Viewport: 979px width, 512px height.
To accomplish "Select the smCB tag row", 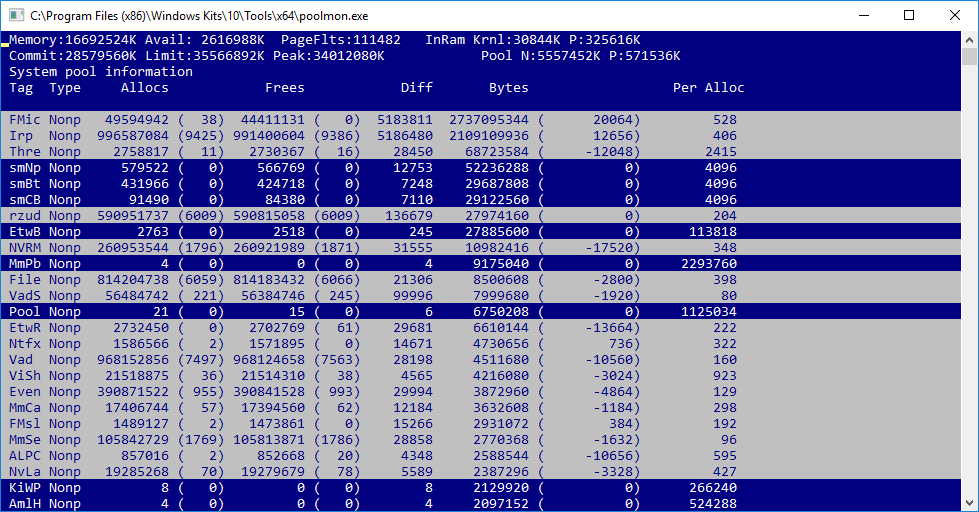I will coord(481,200).
